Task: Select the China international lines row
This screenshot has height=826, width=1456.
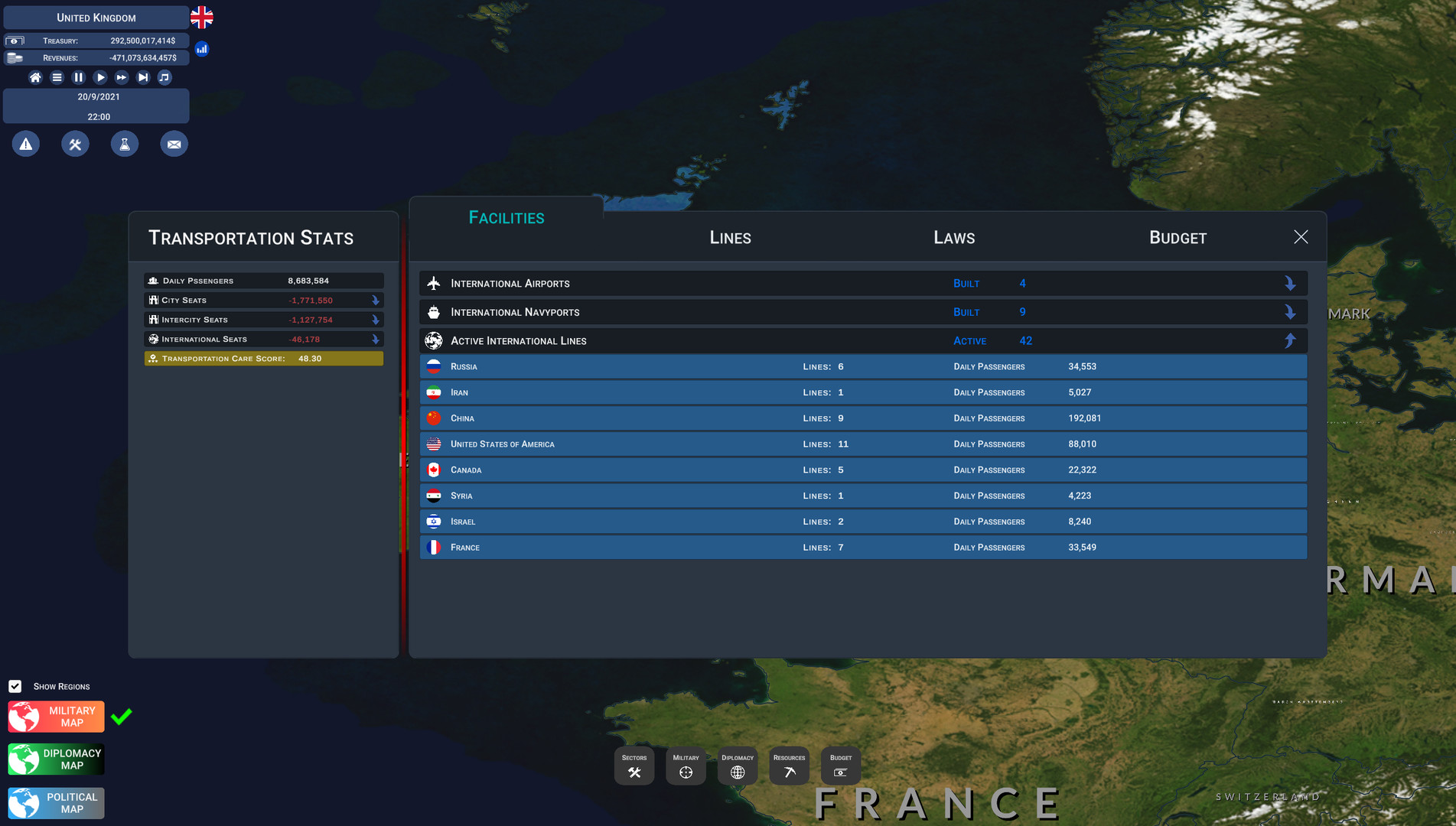Action: [x=862, y=418]
